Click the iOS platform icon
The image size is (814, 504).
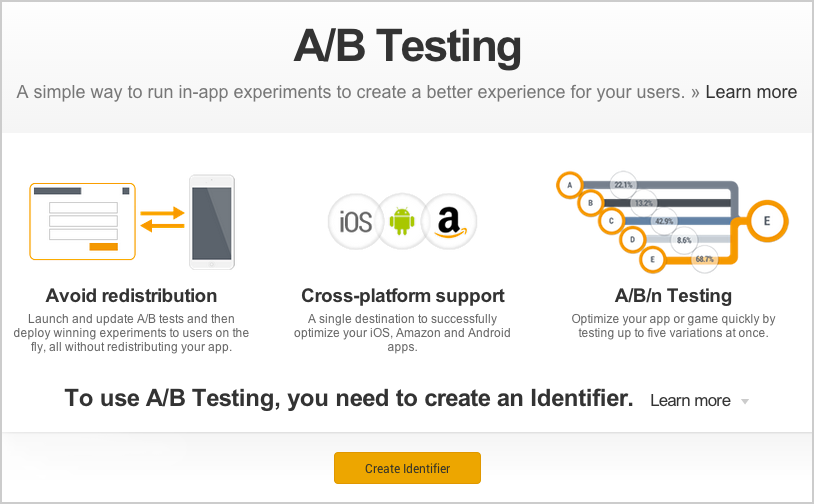355,222
